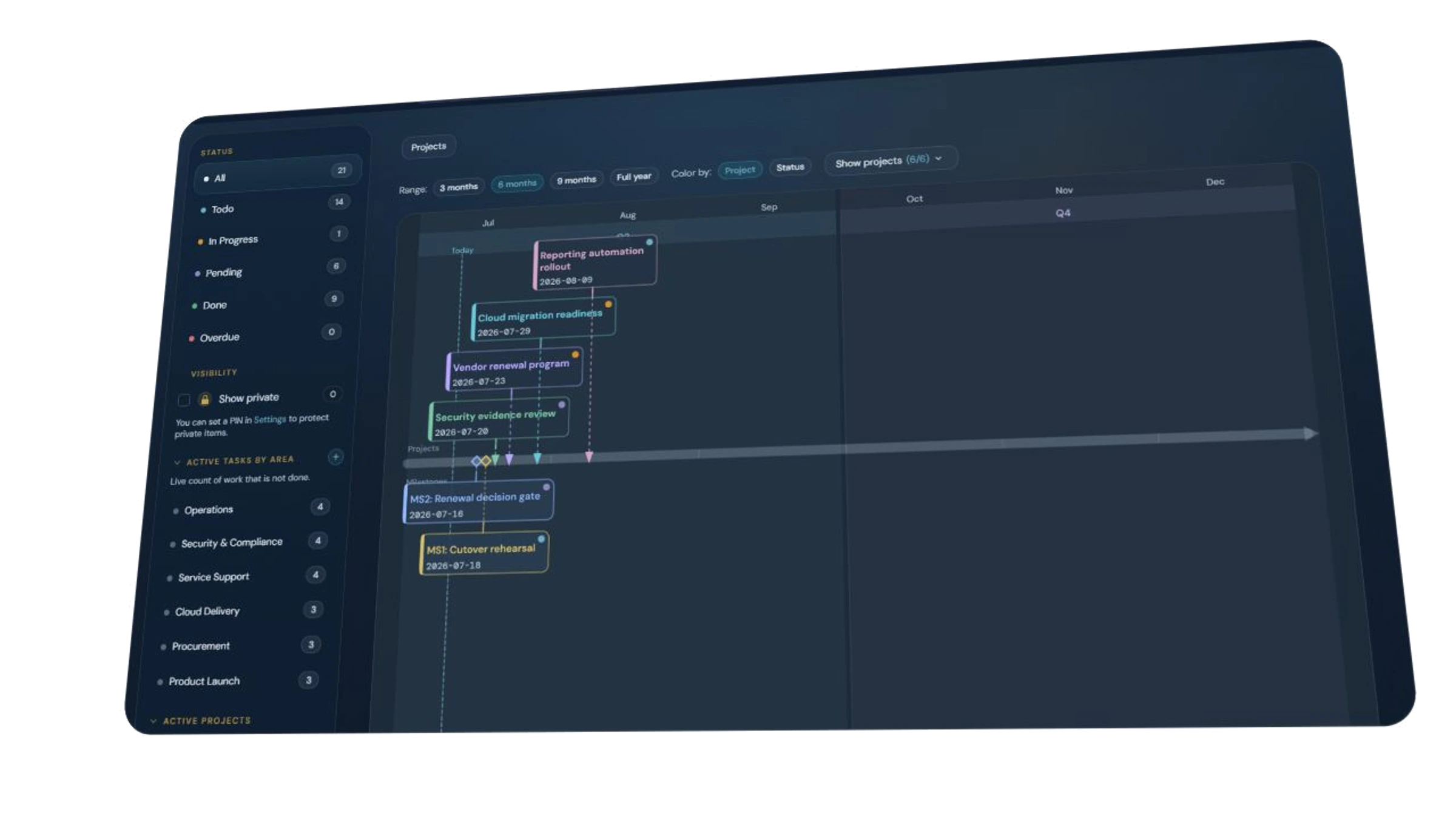Color timeline by Project
The image size is (1456, 819).
[x=740, y=170]
